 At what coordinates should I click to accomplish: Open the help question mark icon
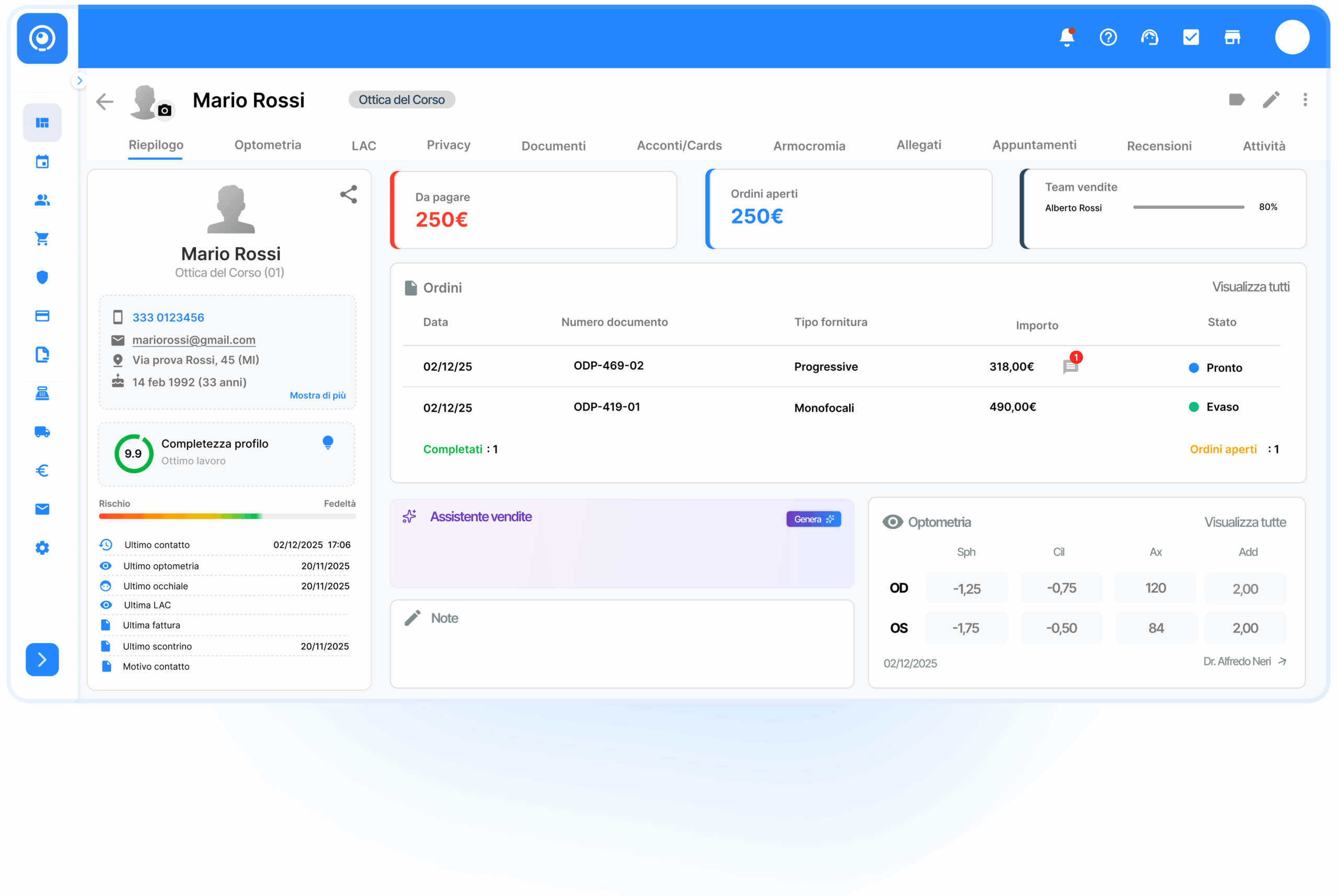coord(1108,38)
